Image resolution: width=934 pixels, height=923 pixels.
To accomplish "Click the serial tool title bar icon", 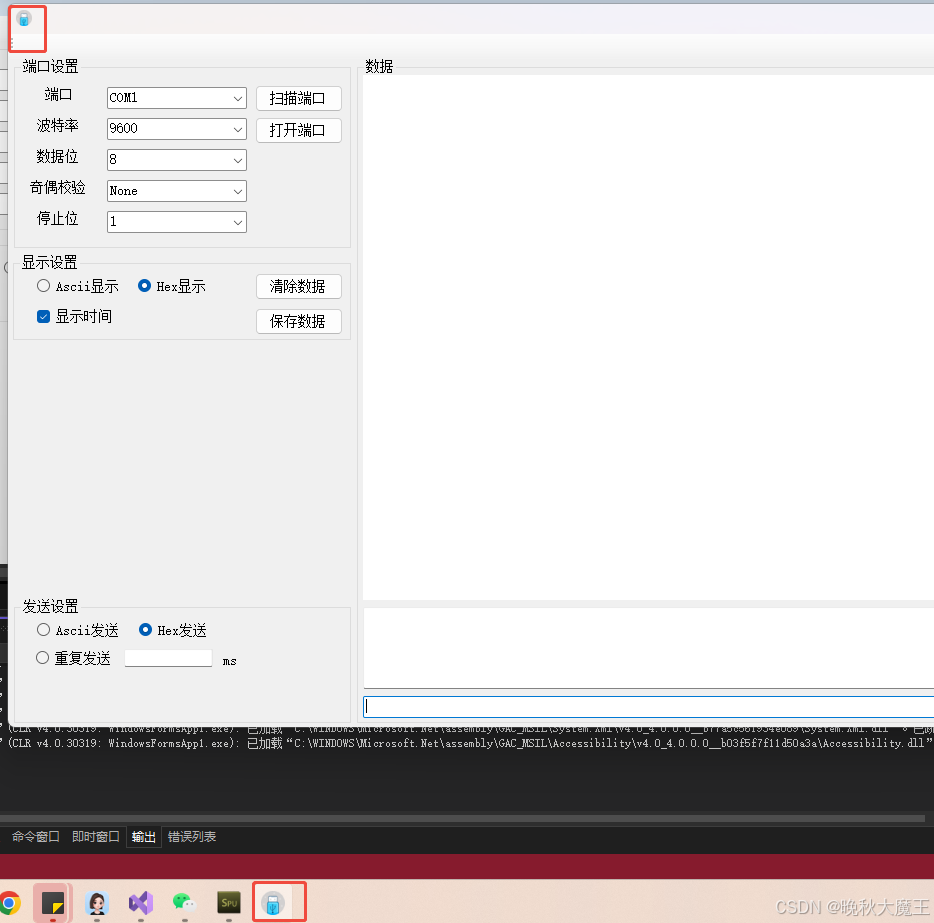I will (x=24, y=18).
